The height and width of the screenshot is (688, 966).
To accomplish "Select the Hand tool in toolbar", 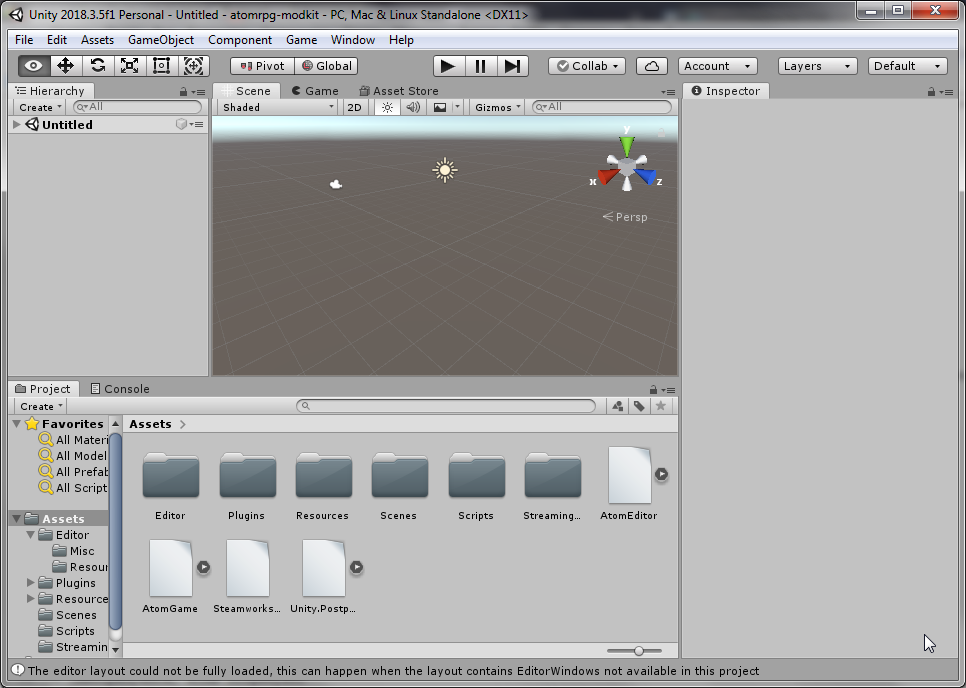I will [34, 66].
